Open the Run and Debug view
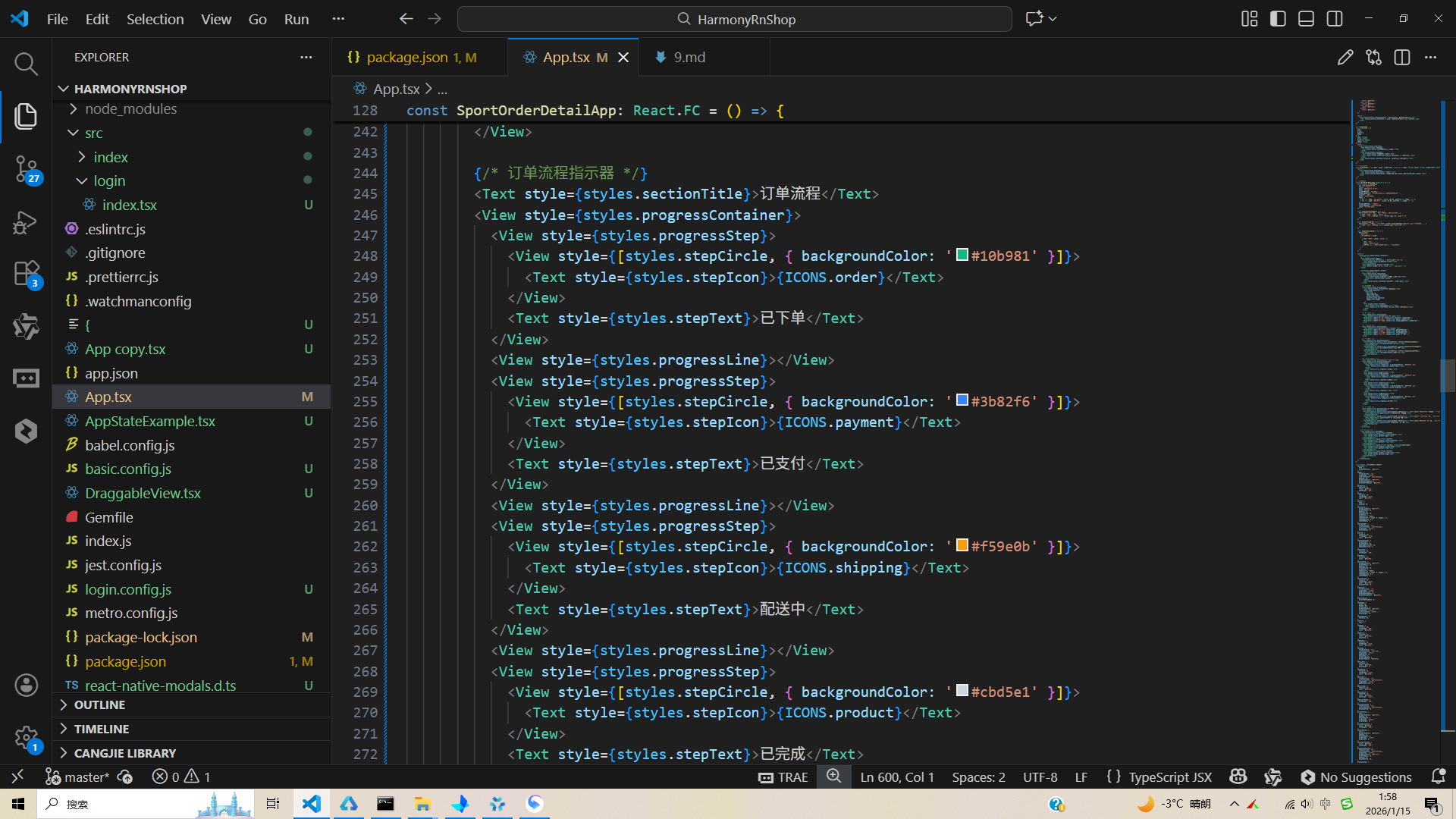This screenshot has height=819, width=1456. (x=26, y=222)
